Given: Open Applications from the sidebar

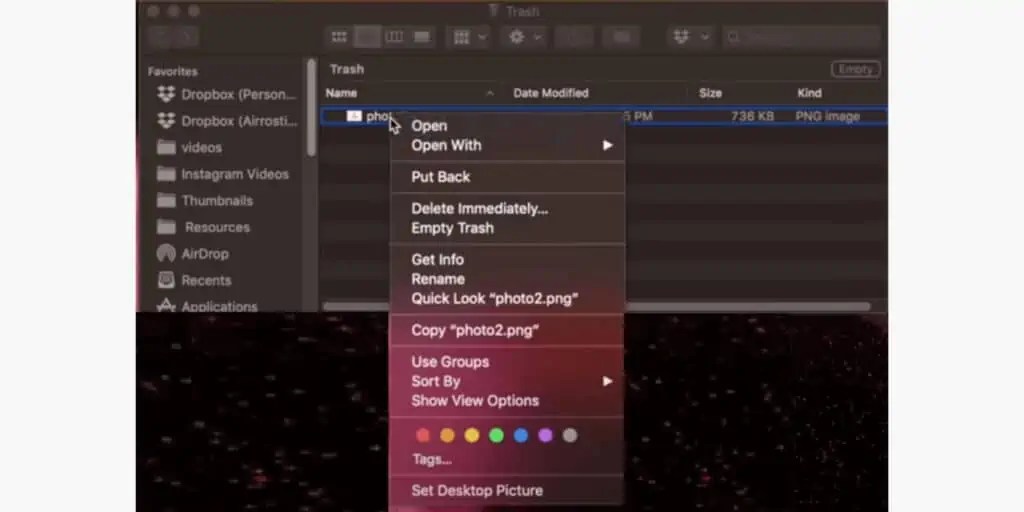Looking at the screenshot, I should click(x=207, y=306).
